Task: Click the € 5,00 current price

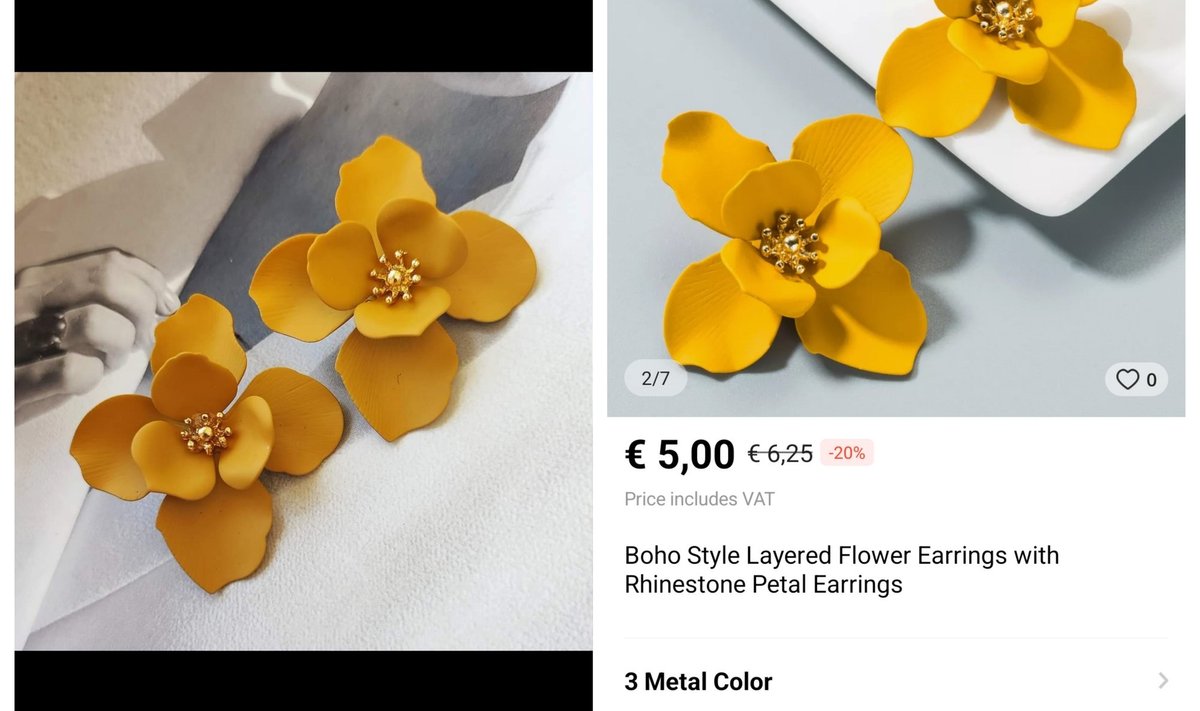Action: tap(680, 454)
